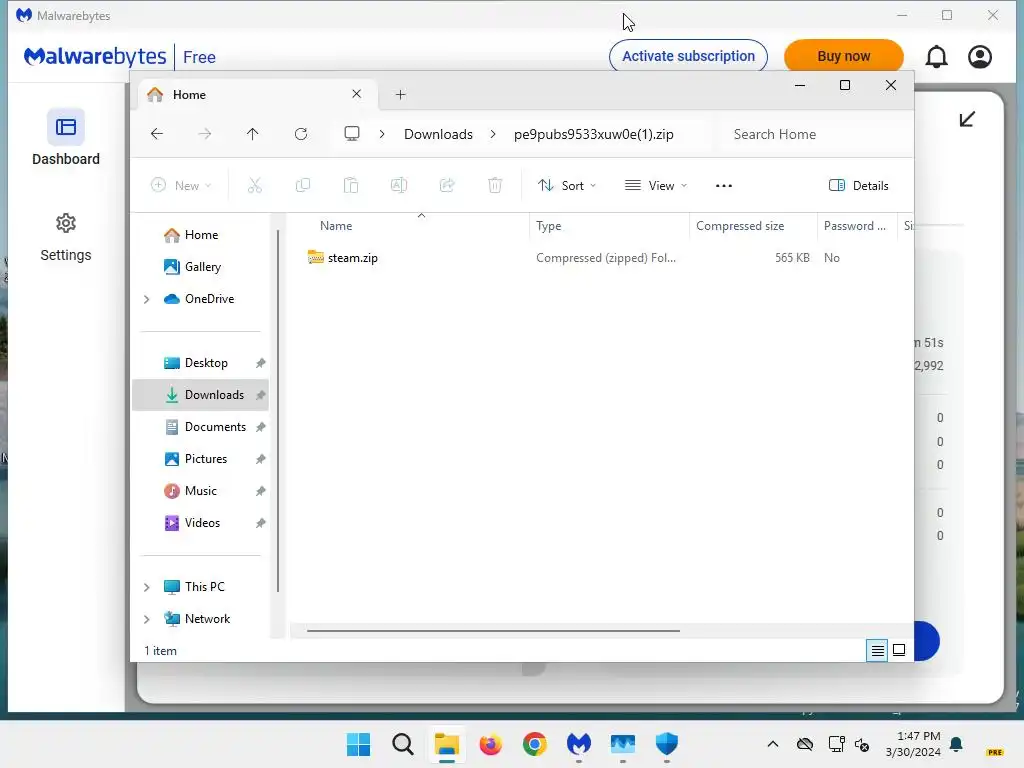
Task: Open Malwarebytes Settings gear
Action: tap(65, 223)
